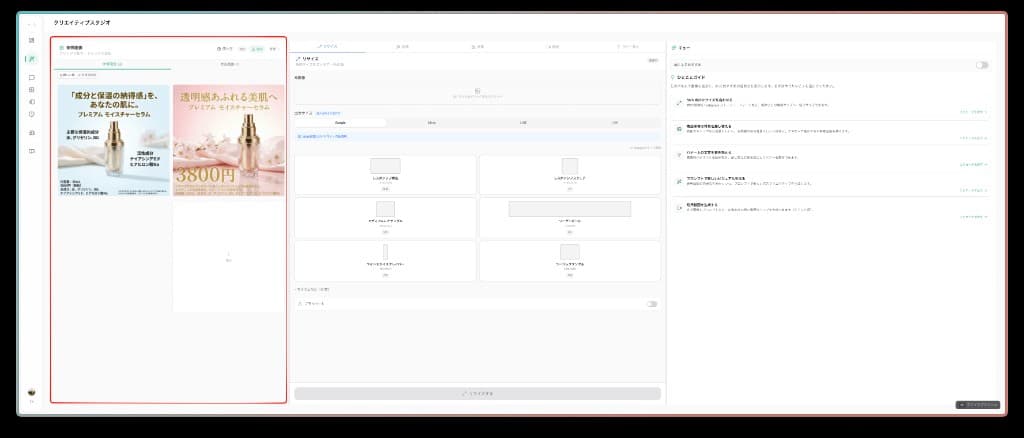Click the topmost icon in the left sidebar

click(x=32, y=40)
